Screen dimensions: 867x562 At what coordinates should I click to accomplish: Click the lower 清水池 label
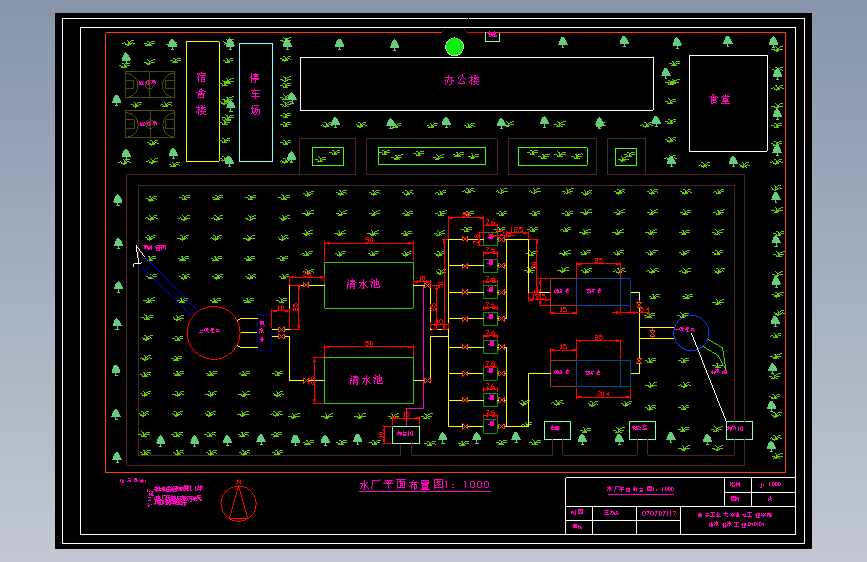[366, 380]
